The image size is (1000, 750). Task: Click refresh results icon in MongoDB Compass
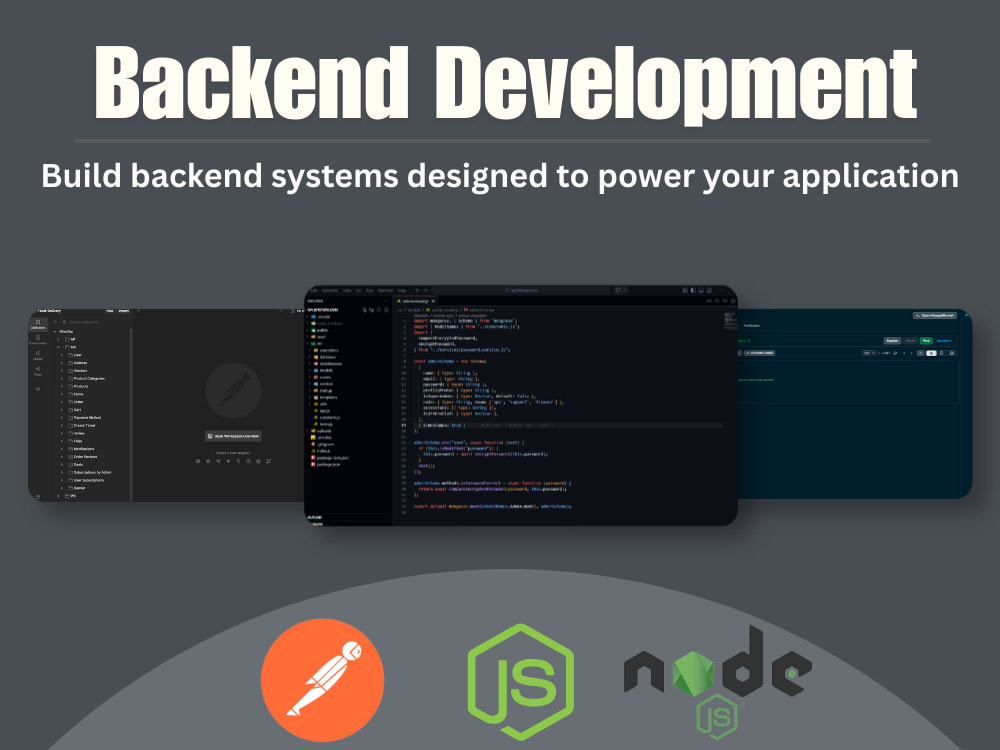coord(895,353)
